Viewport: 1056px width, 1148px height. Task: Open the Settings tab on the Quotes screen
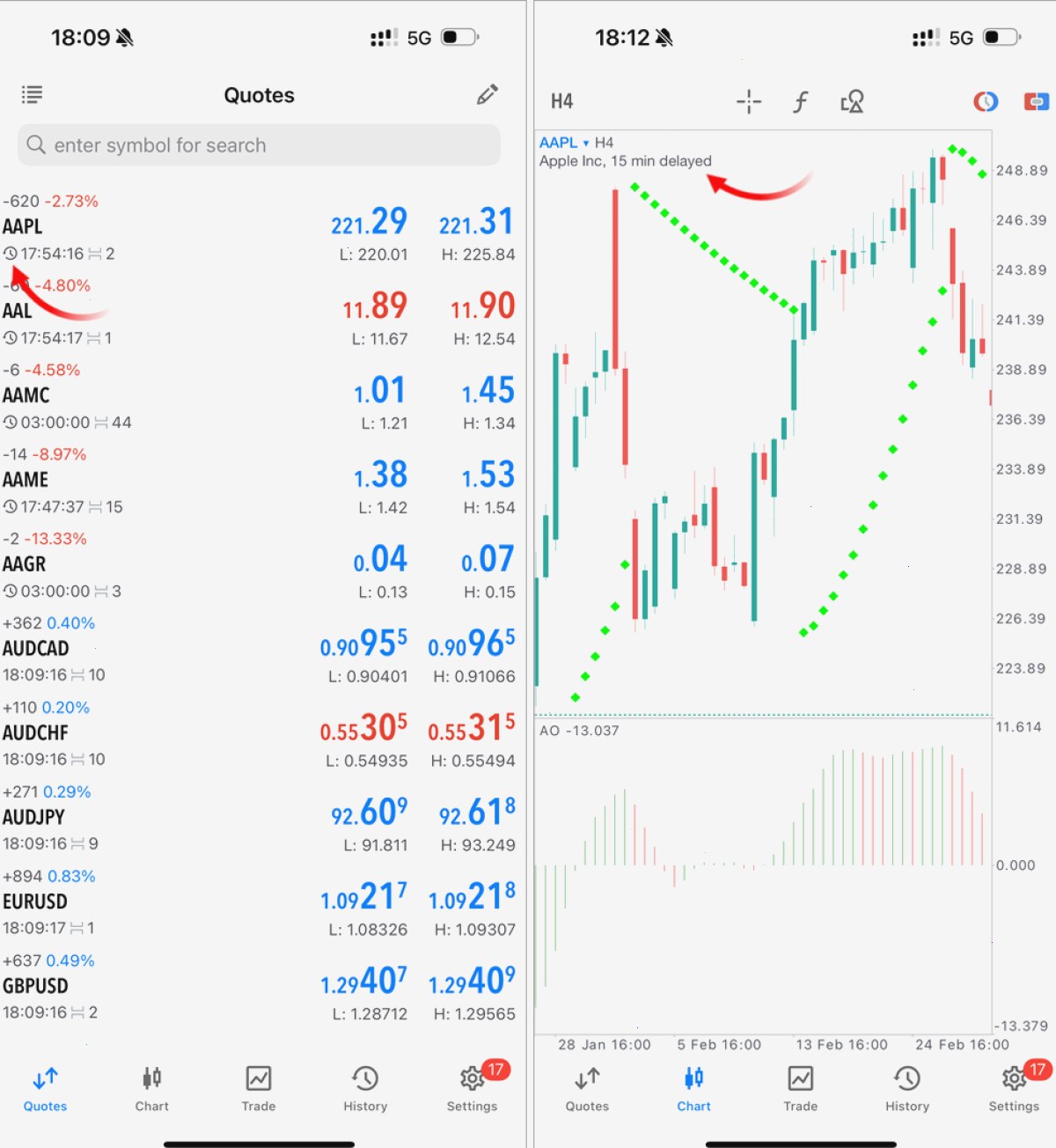click(473, 1088)
